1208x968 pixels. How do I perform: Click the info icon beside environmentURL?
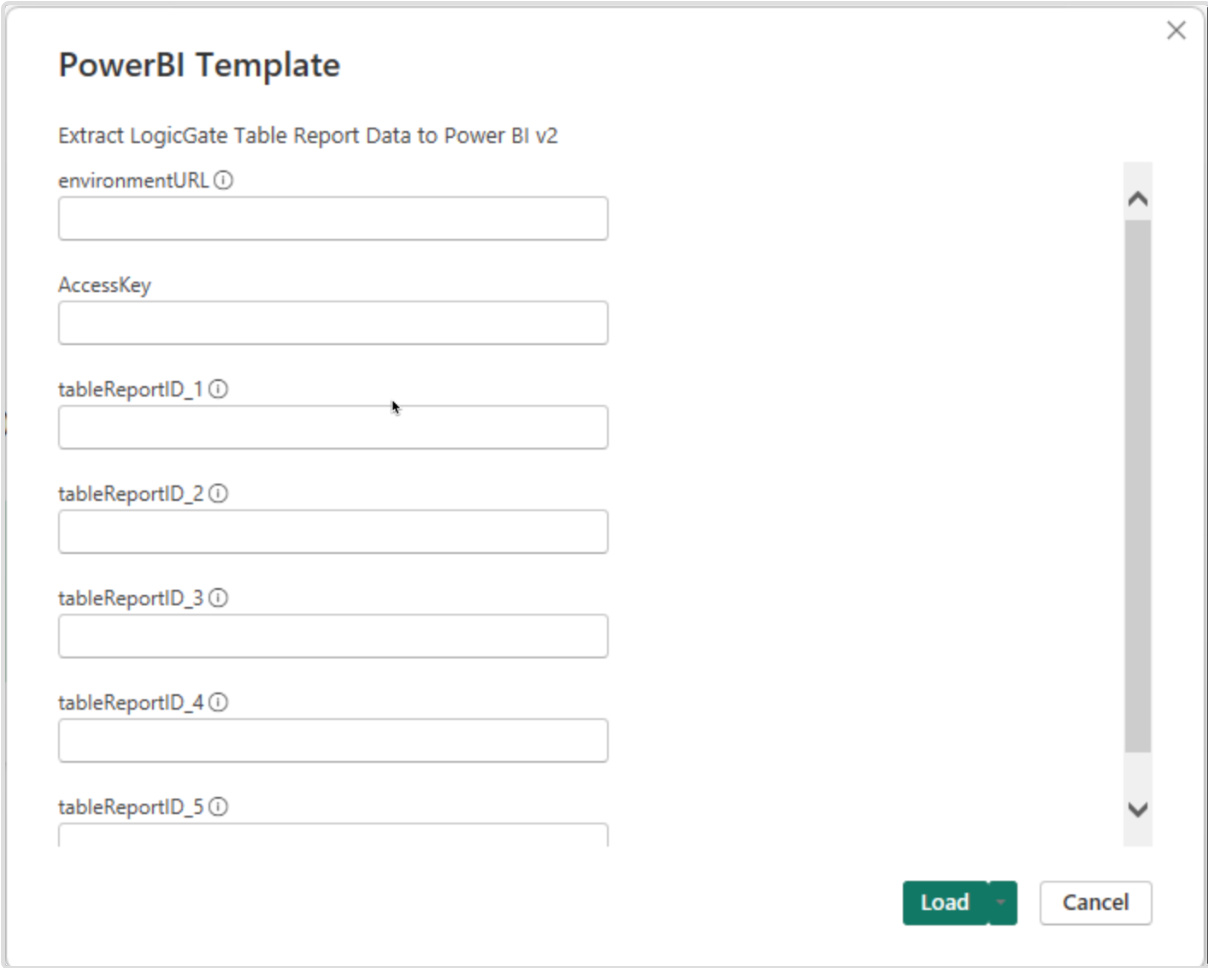[224, 181]
